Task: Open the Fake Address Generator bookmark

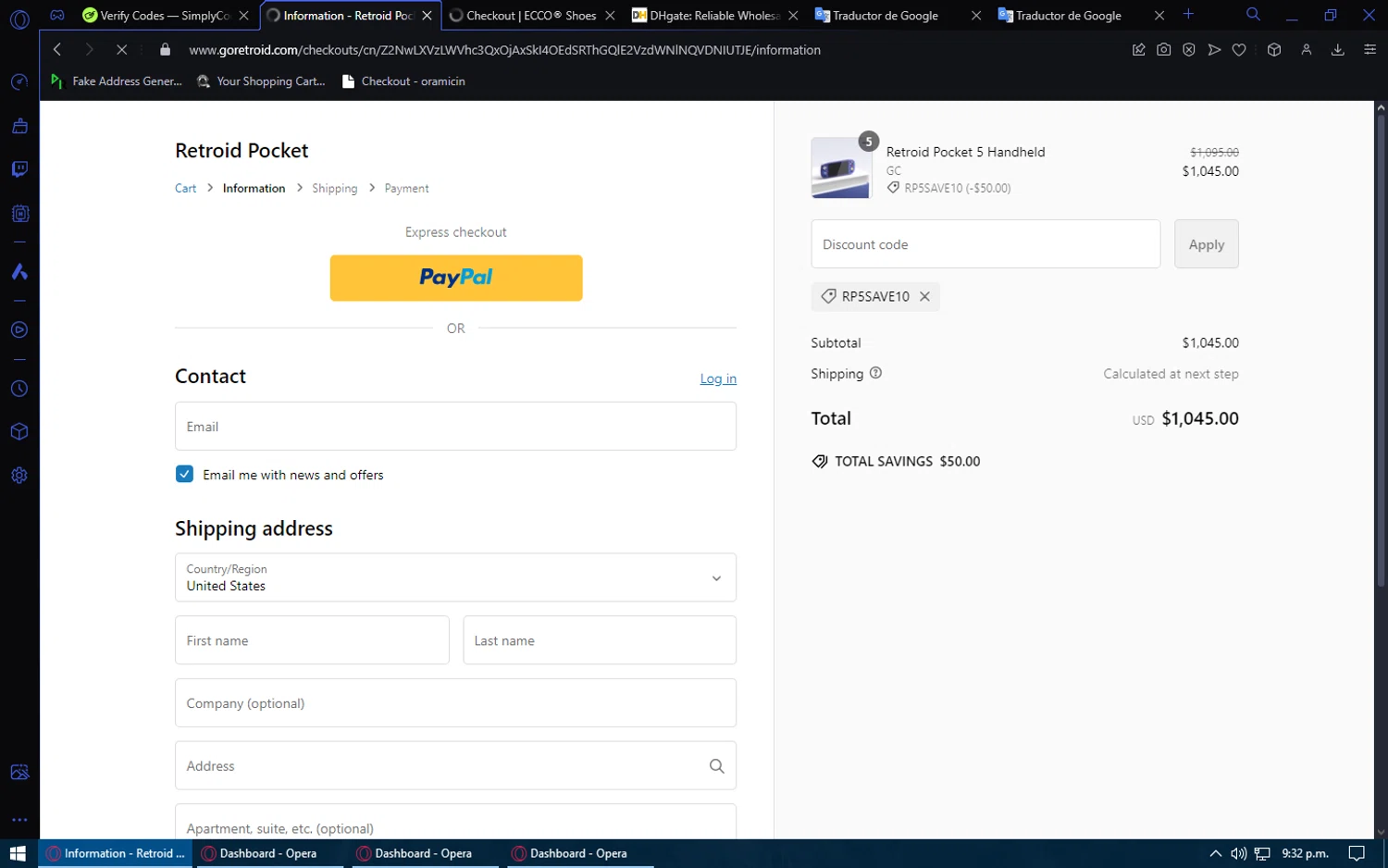Action: tap(117, 81)
